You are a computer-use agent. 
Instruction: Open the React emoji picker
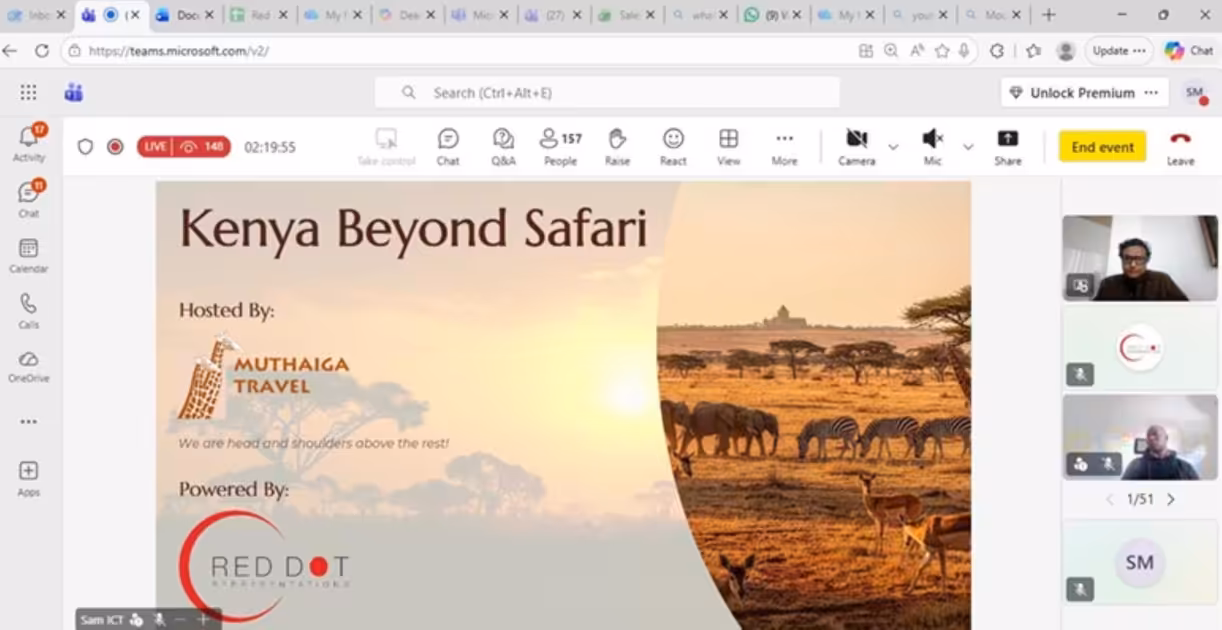point(672,146)
